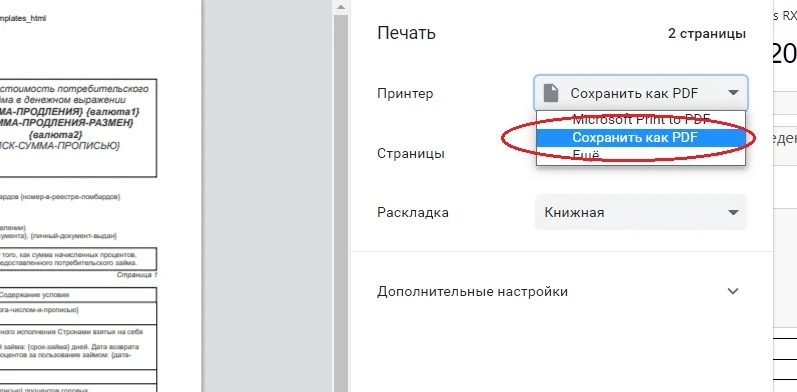The width and height of the screenshot is (797, 392).
Task: Click the chevron next to Дополнительные настройки
Action: pos(732,291)
